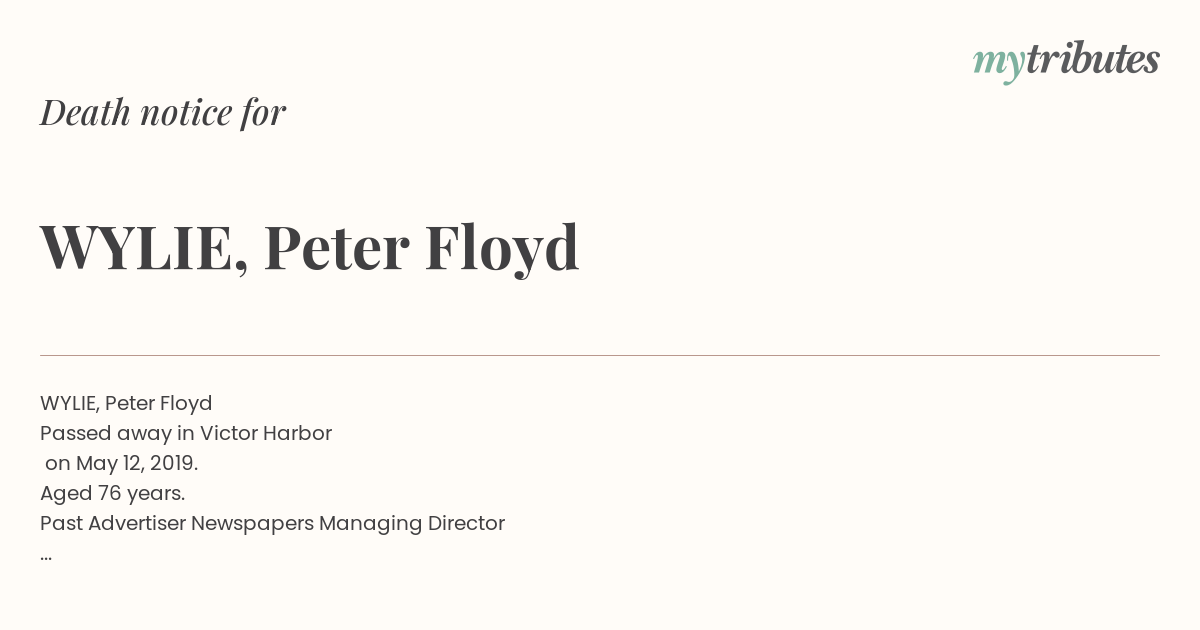Viewport: 1200px width, 630px height.
Task: Click the "tributes" word in the logo
Action: (1092, 59)
